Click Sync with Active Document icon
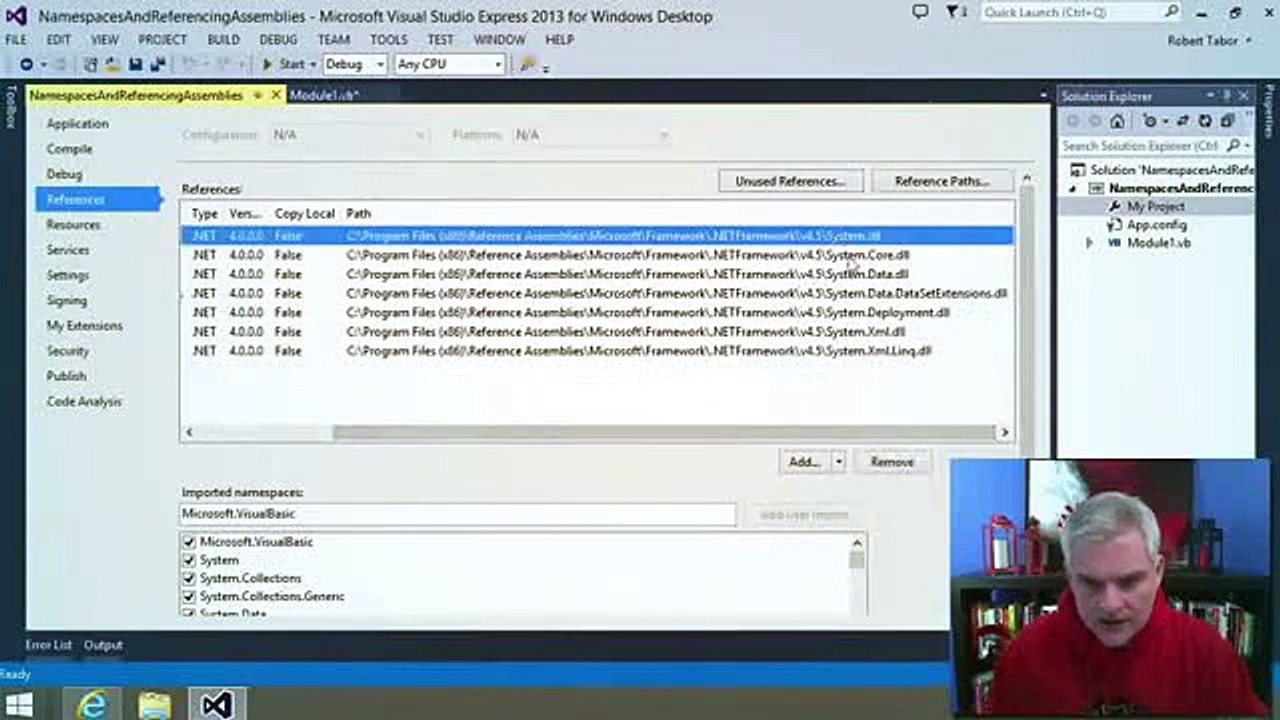This screenshot has width=1280, height=720. click(x=1185, y=121)
